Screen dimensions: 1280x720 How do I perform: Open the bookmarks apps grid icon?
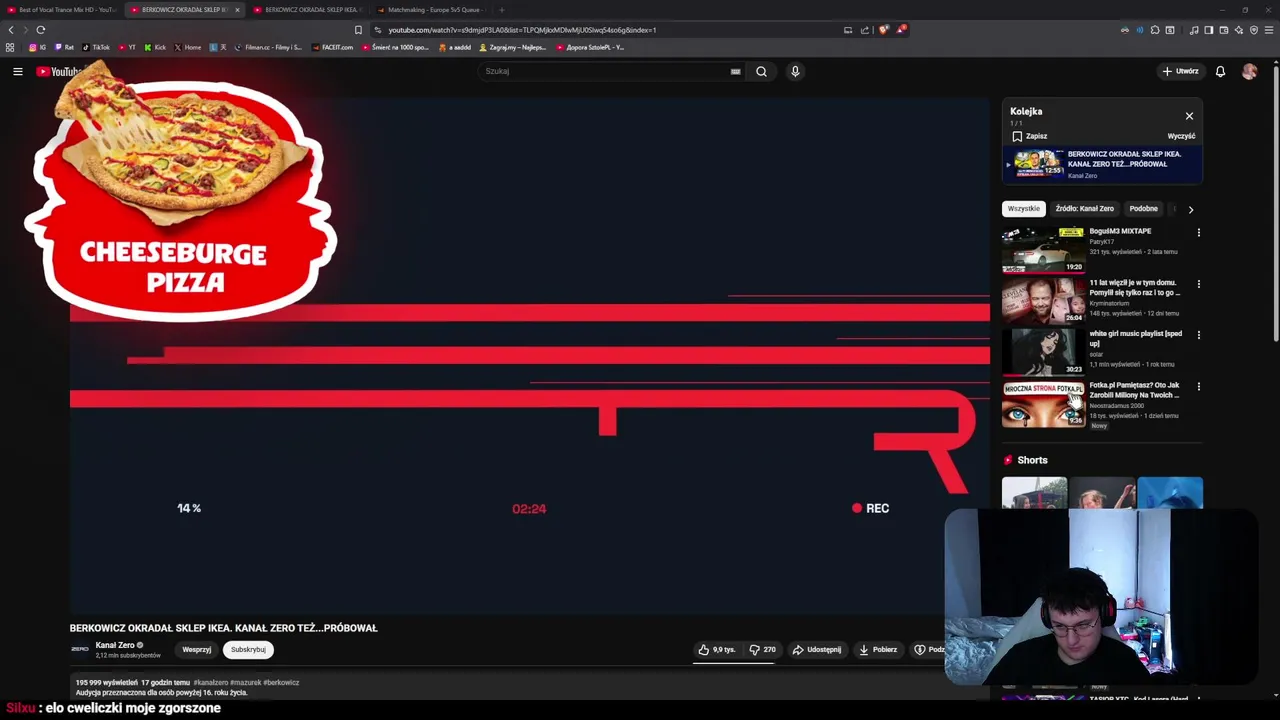coord(10,47)
